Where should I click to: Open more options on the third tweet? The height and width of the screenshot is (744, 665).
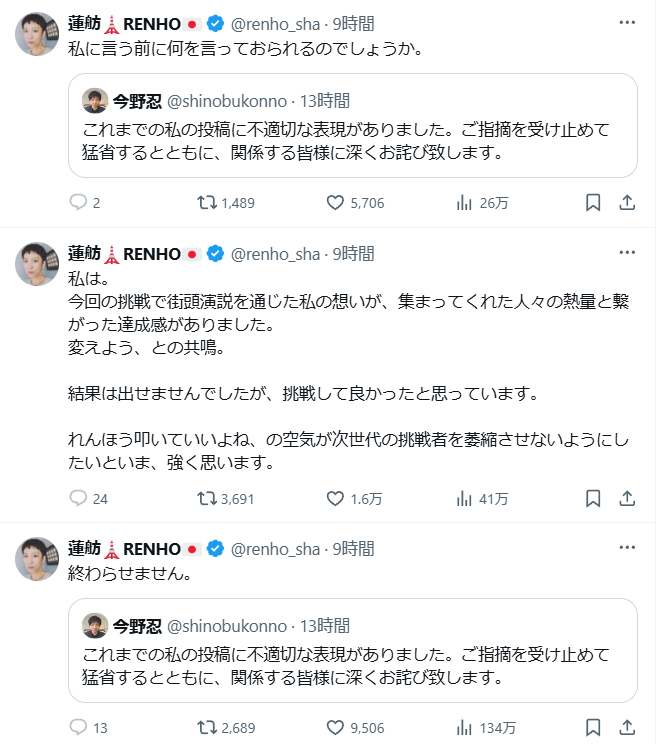(627, 548)
